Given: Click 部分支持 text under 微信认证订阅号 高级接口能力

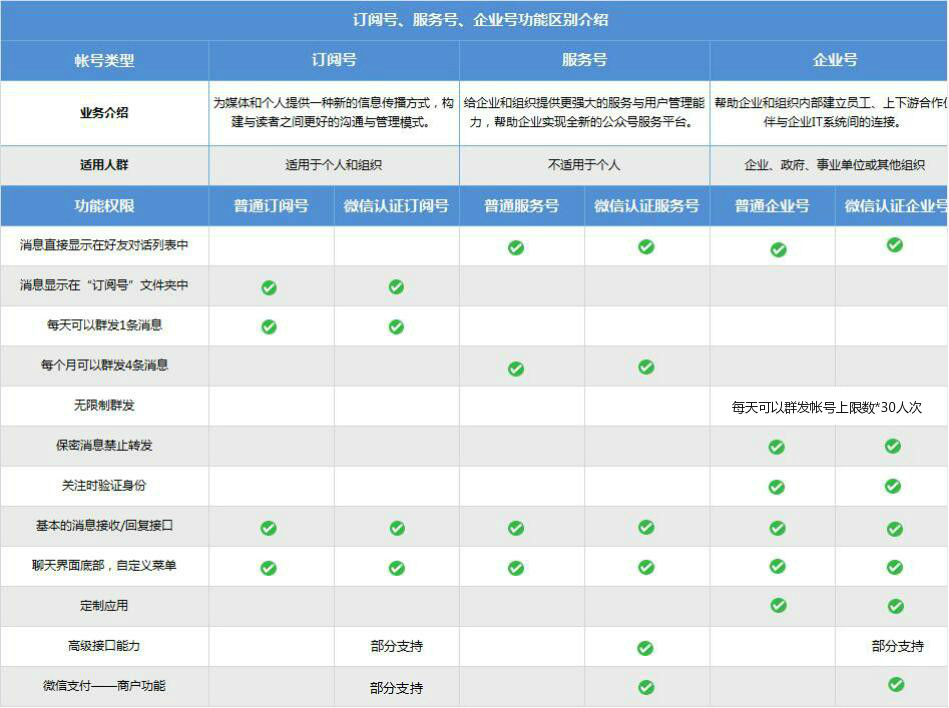Looking at the screenshot, I should point(397,646).
